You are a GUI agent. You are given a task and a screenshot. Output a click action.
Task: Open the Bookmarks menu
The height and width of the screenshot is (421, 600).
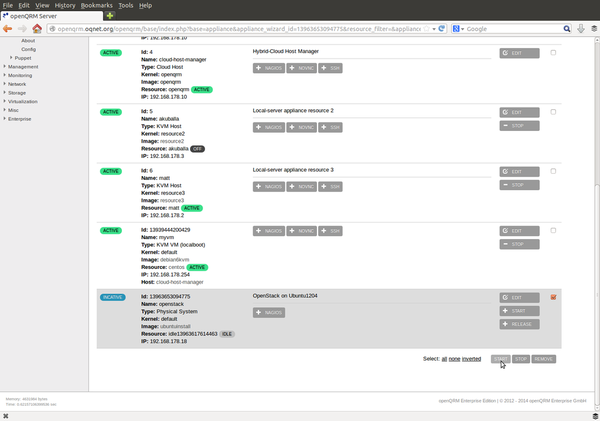pyautogui.click(x=96, y=5)
